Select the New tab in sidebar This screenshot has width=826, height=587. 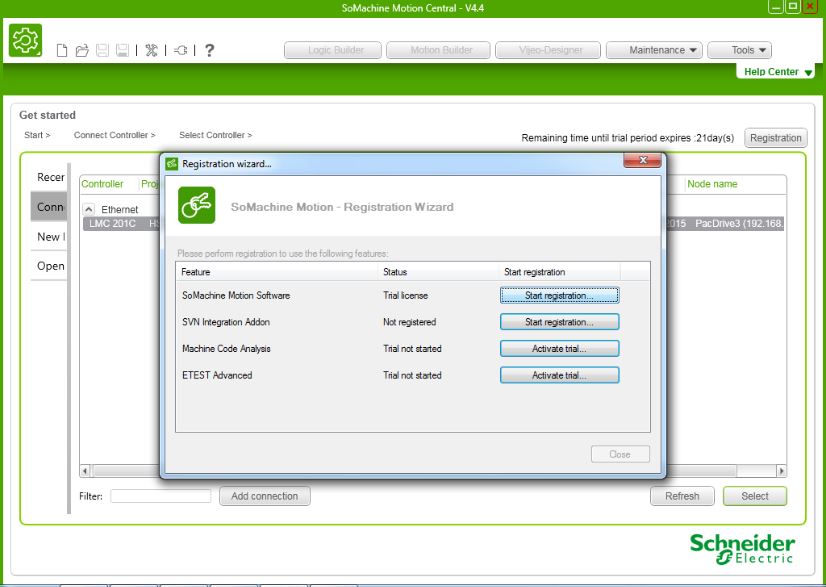(x=50, y=237)
